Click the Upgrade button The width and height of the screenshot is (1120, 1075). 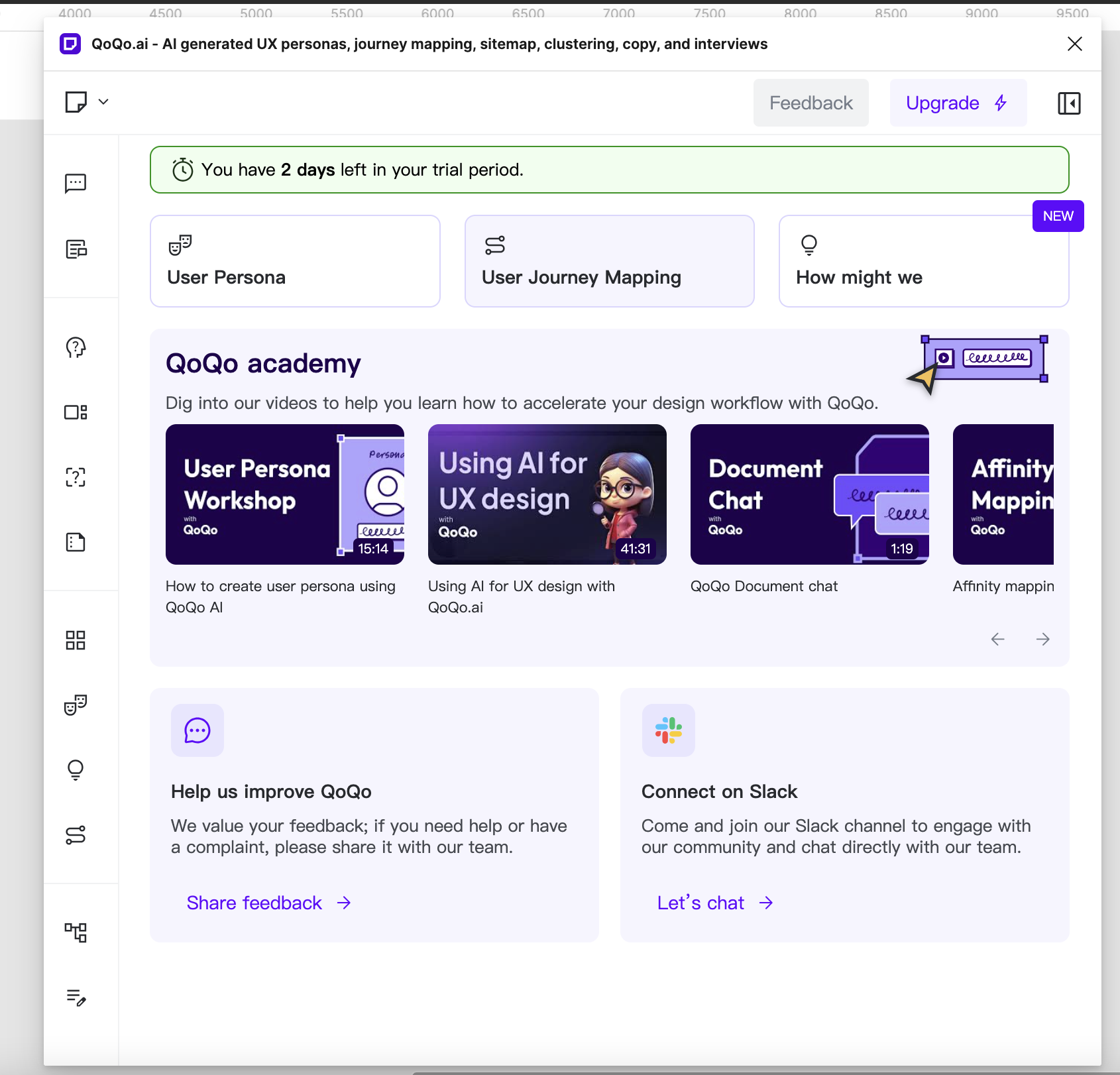pyautogui.click(x=958, y=103)
